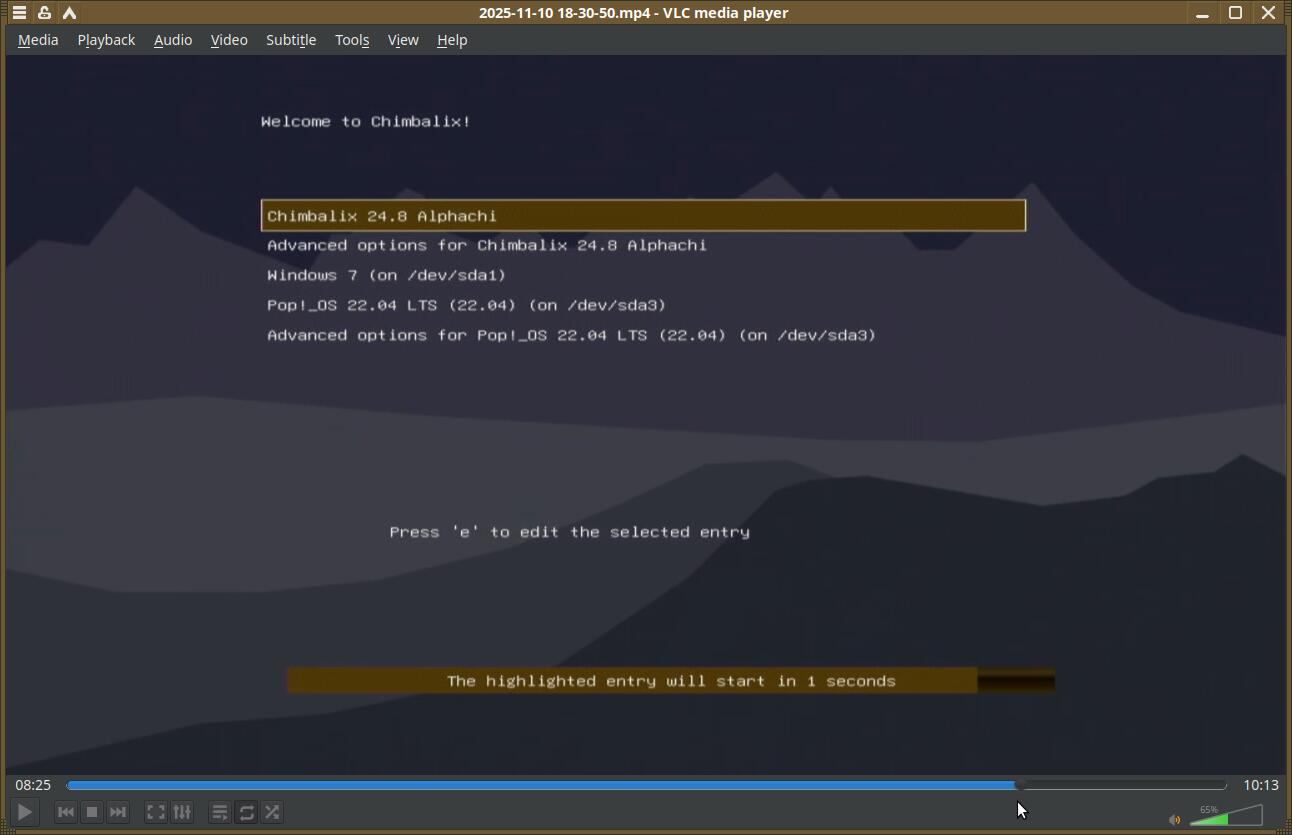The image size is (1292, 835).
Task: Close the VLC media player window
Action: point(1268,13)
